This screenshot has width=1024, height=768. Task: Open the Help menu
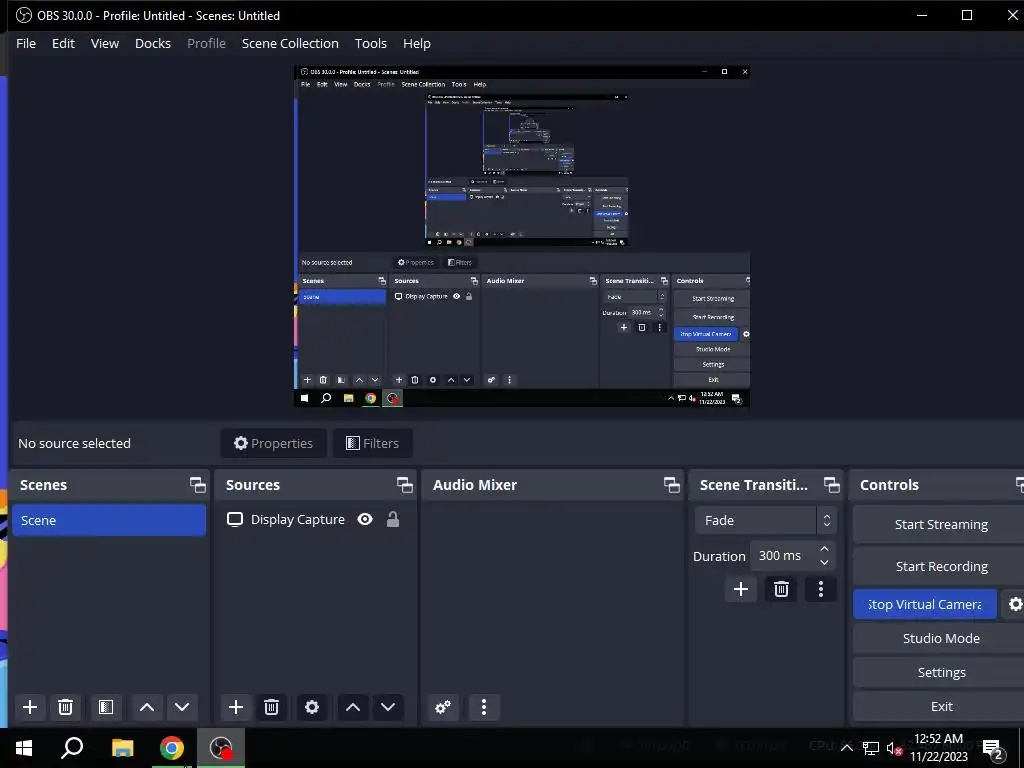pos(417,43)
